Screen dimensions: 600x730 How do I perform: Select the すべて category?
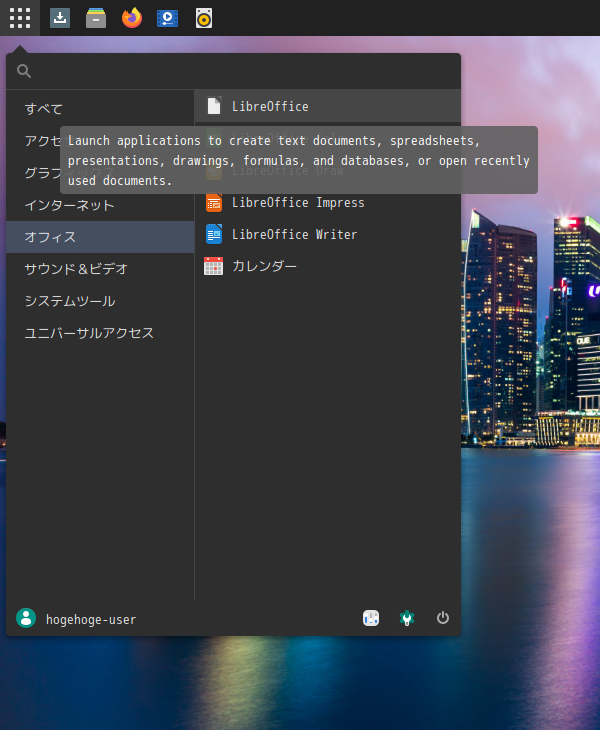(x=100, y=109)
